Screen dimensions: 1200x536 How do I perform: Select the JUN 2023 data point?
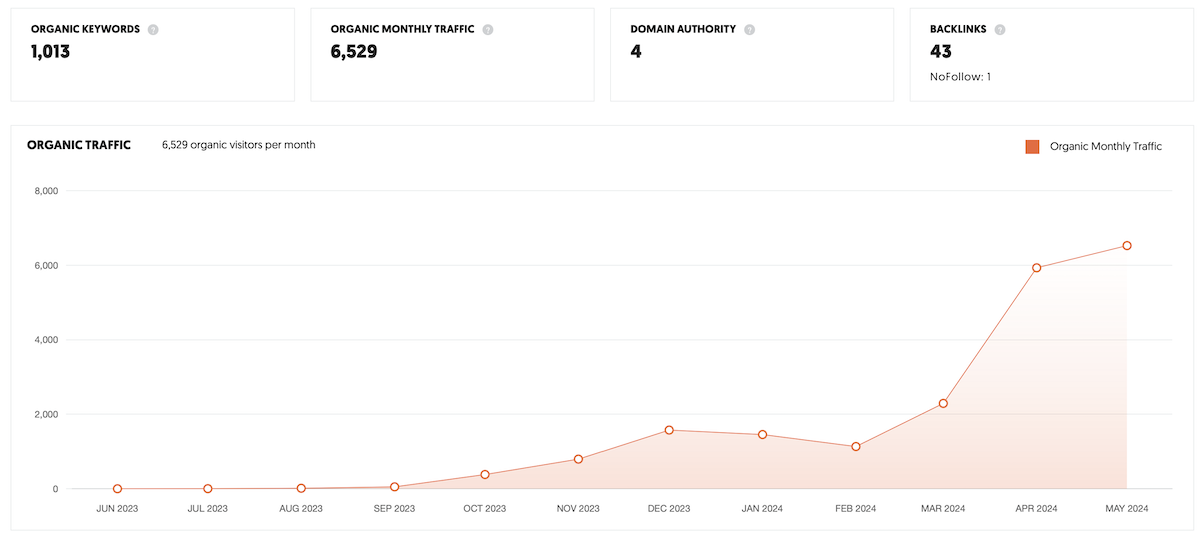118,489
